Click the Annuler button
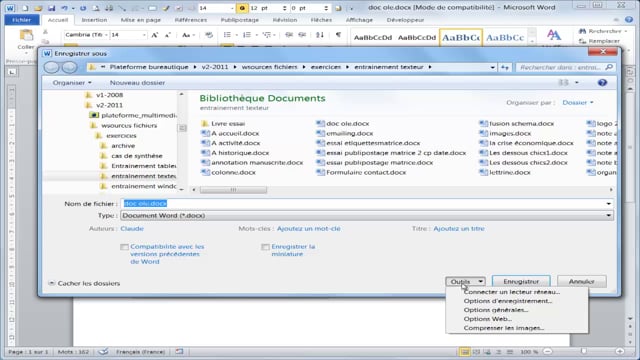This screenshot has height=360, width=640. coord(582,282)
